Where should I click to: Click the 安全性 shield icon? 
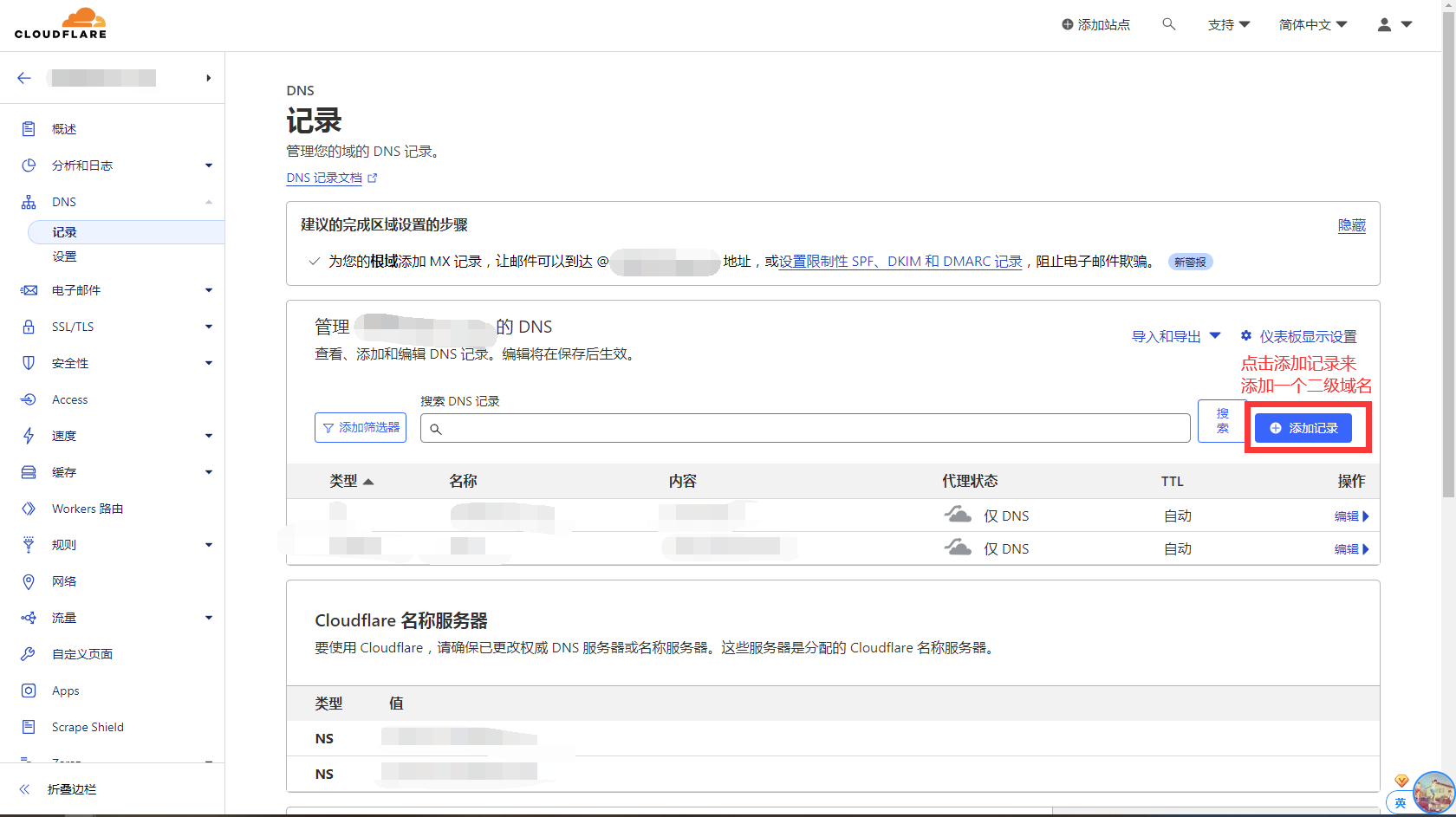click(29, 363)
